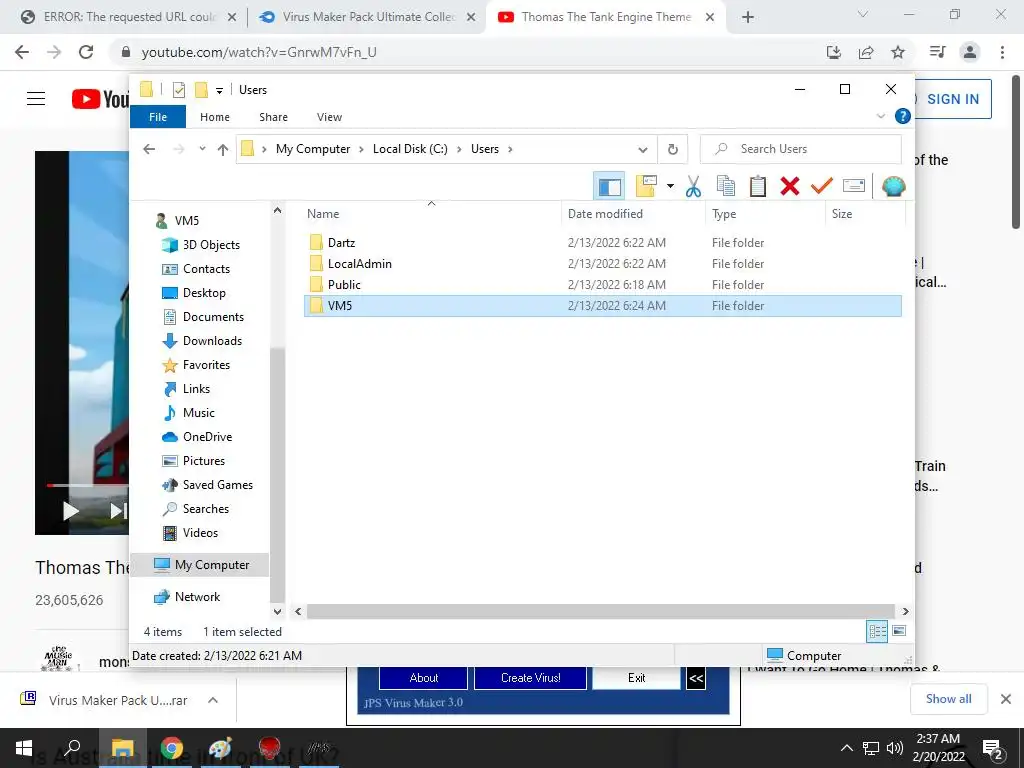Open the Share ribbon tab
The width and height of the screenshot is (1024, 768).
tap(273, 117)
